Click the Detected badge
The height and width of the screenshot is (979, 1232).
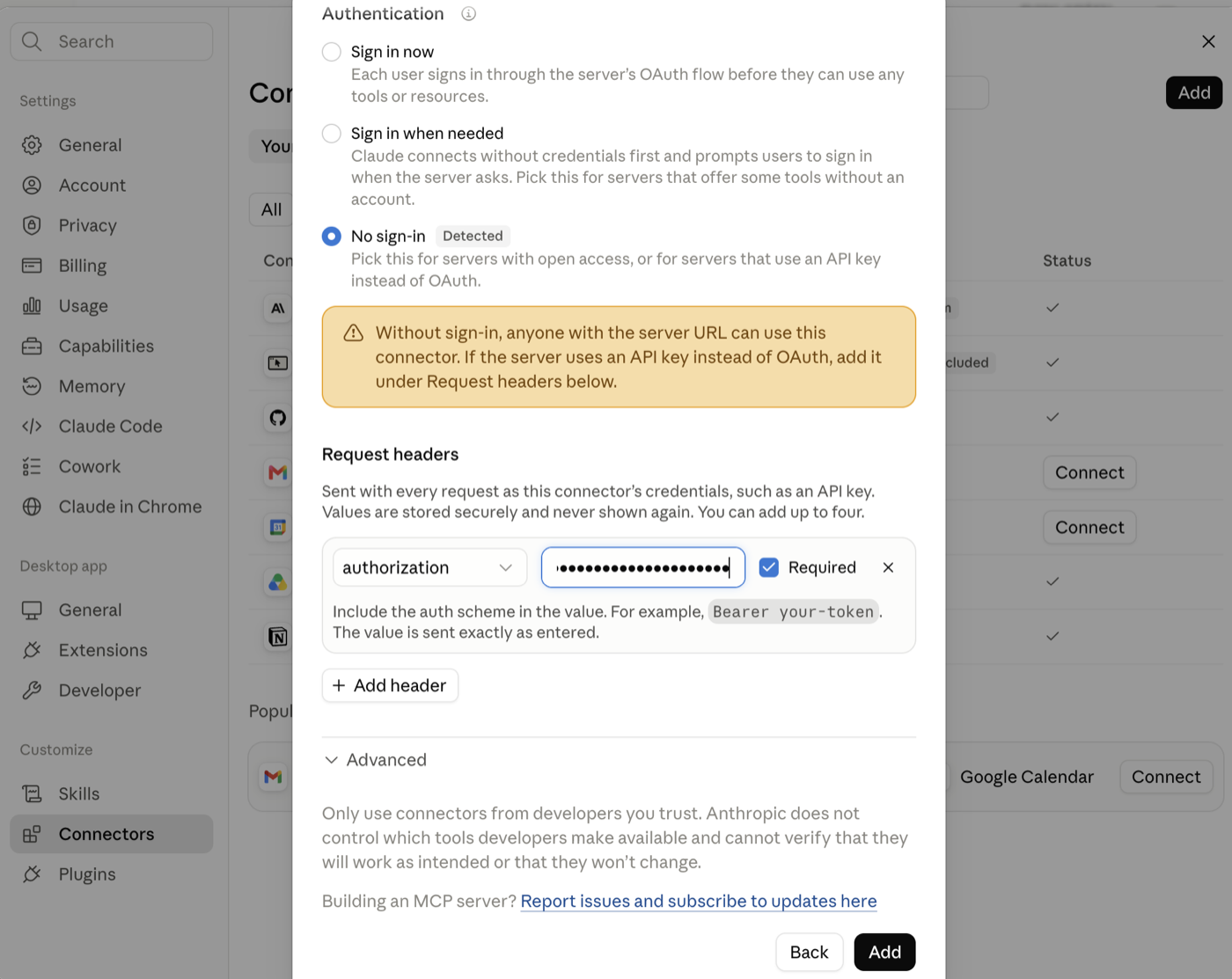pyautogui.click(x=473, y=236)
